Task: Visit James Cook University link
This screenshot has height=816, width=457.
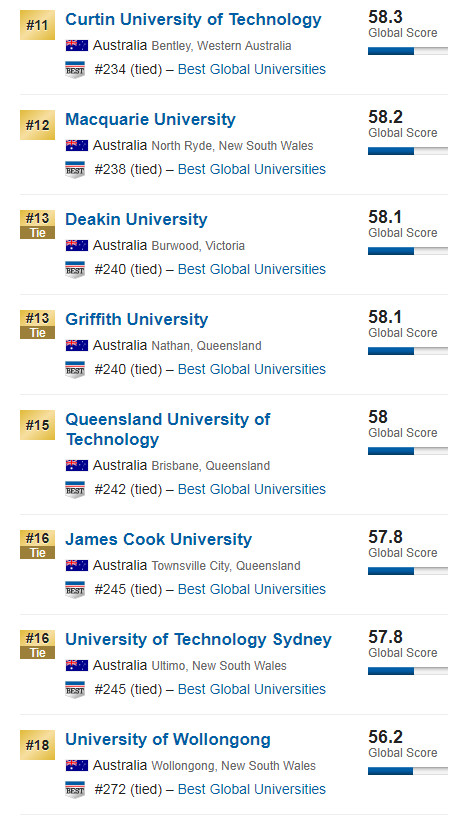Action: (x=158, y=540)
